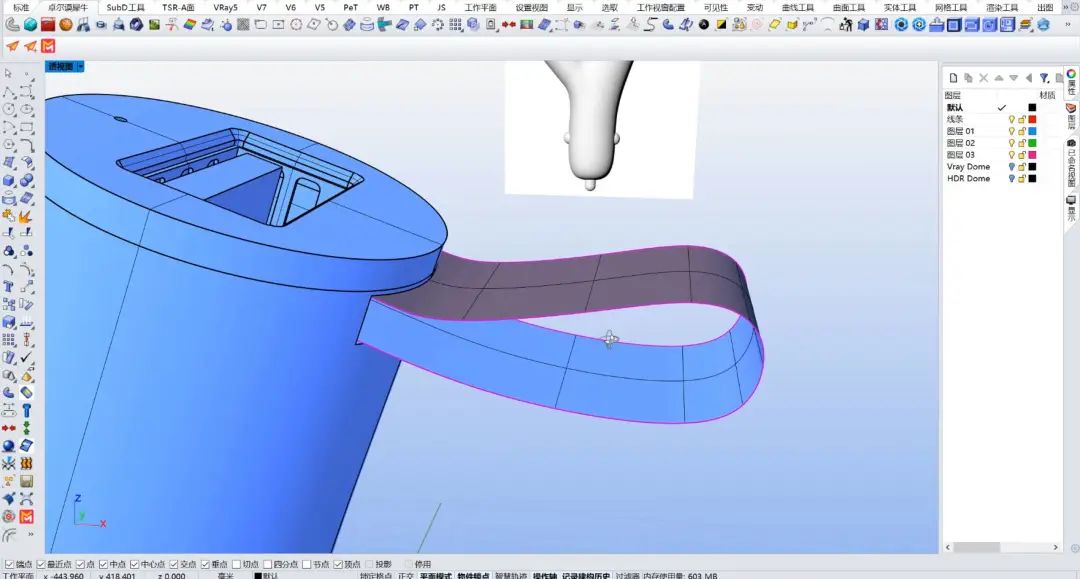Enable the 切点 osnap checkbox
1080x579 pixels.
[237, 564]
